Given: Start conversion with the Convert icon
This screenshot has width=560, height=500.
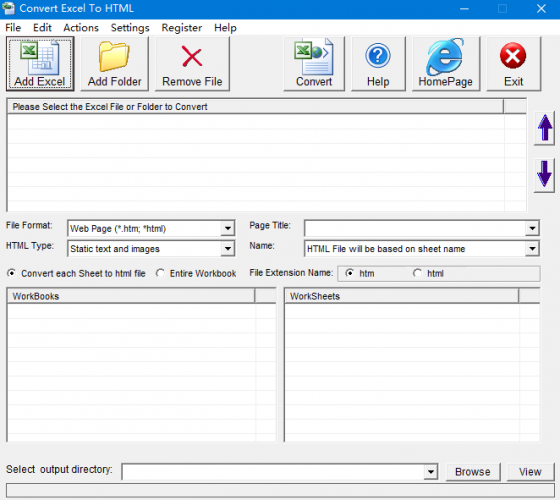Looking at the screenshot, I should pyautogui.click(x=314, y=64).
